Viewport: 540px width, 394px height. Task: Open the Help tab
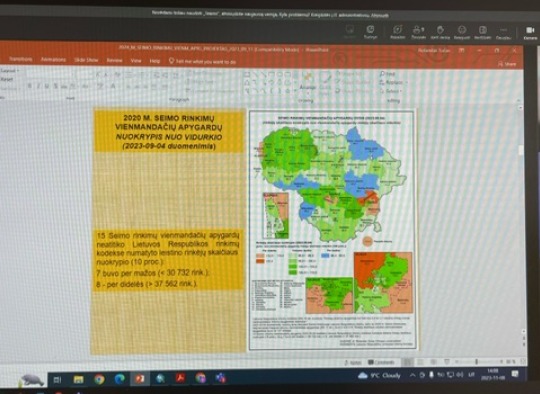pos(155,61)
